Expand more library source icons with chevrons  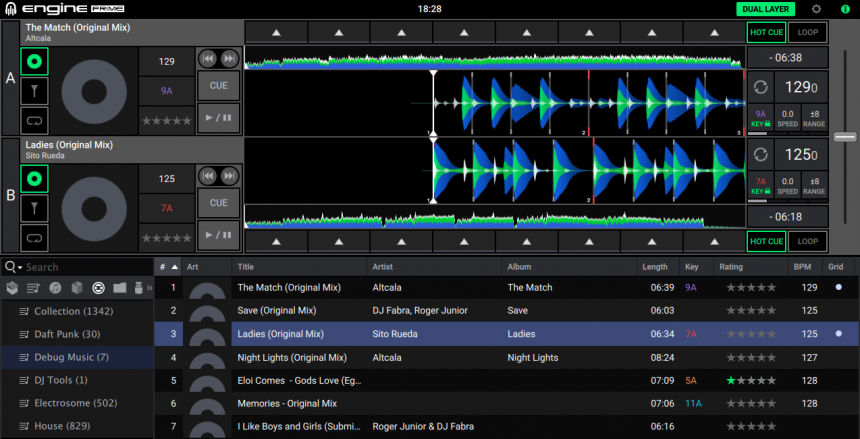(x=149, y=288)
